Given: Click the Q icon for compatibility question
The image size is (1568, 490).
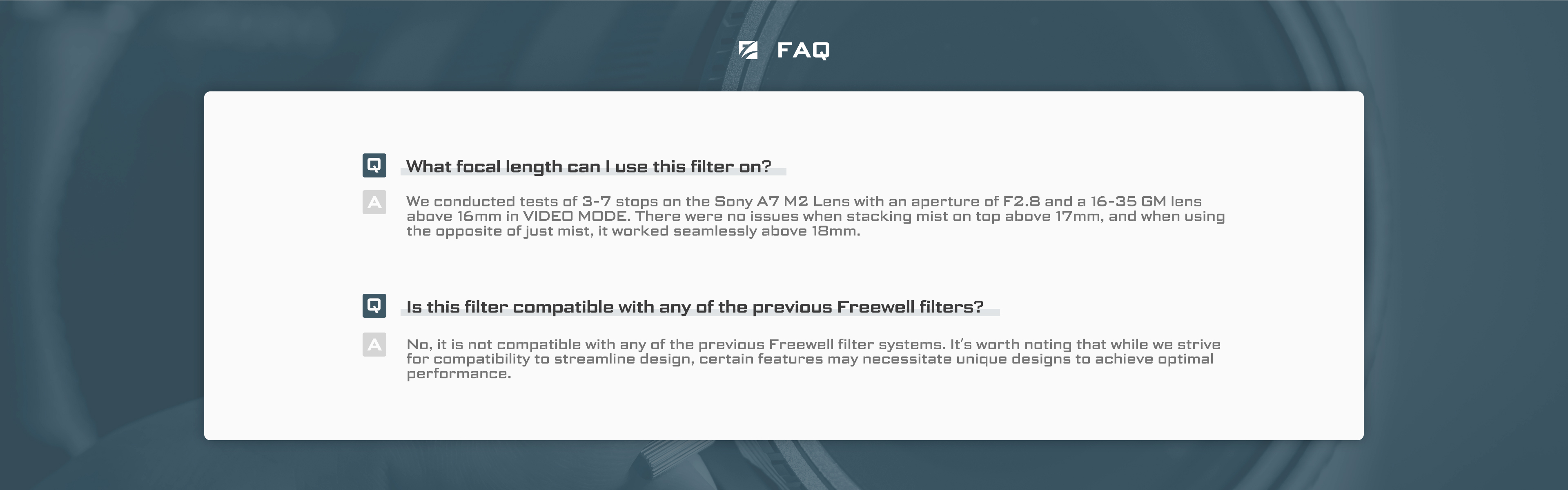Looking at the screenshot, I should point(374,305).
